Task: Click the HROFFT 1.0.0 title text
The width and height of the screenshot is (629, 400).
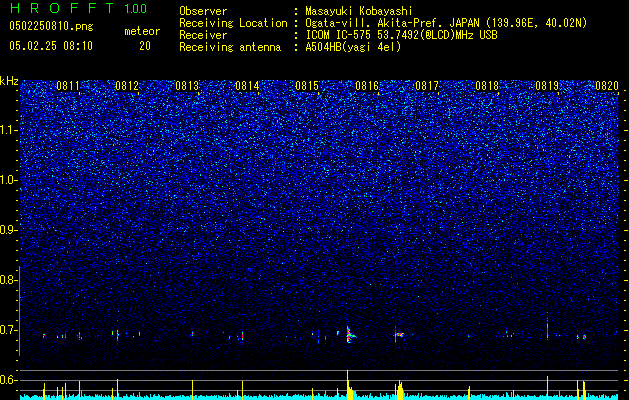Action: click(78, 8)
